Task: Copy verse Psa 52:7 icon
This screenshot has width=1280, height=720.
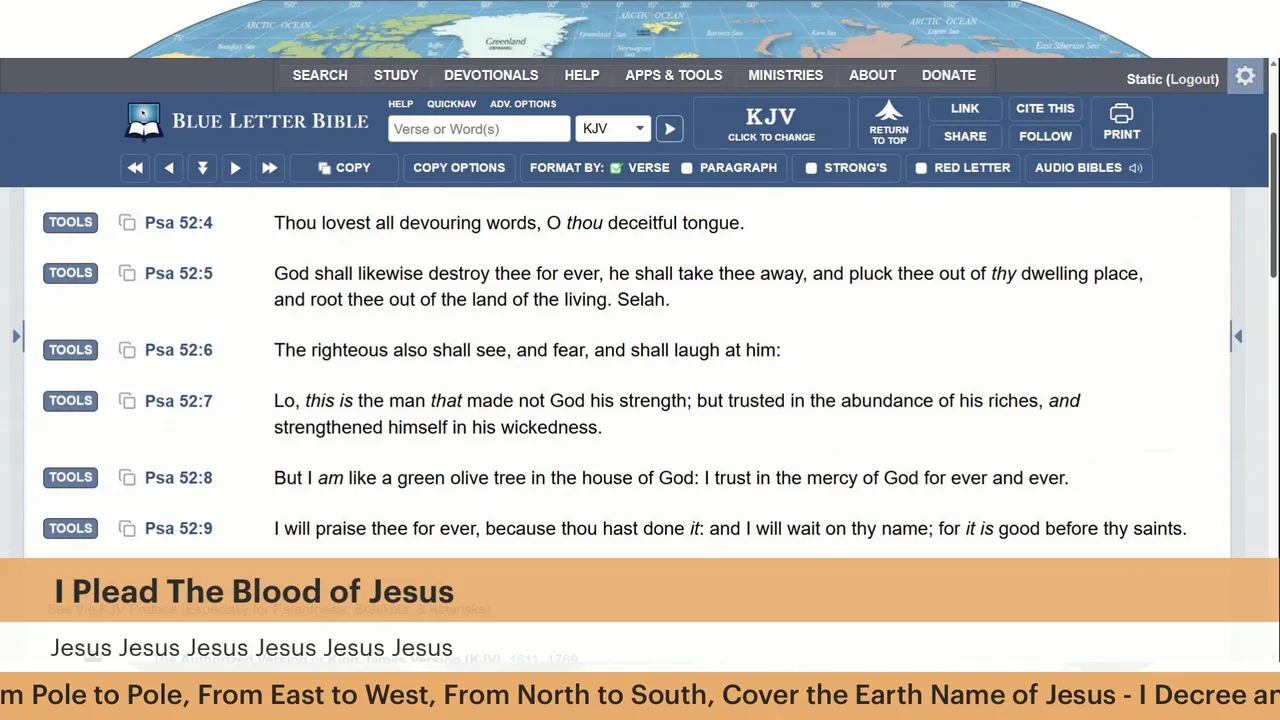Action: 127,401
